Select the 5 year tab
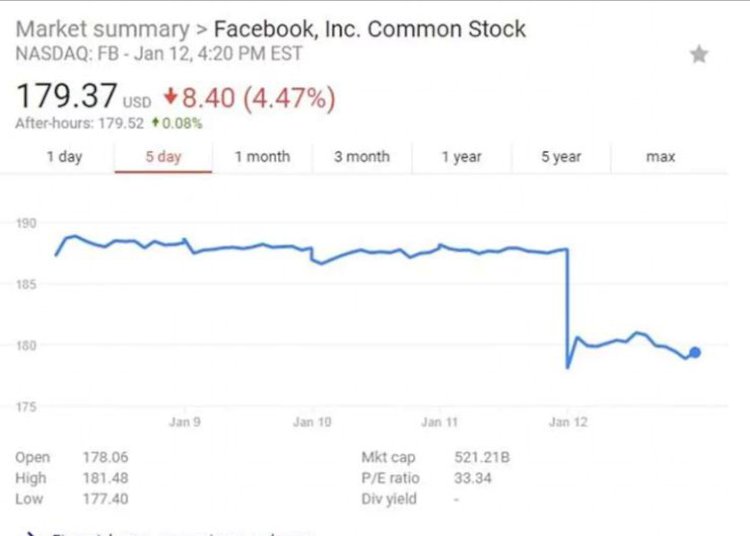This screenshot has height=536, width=750. (x=560, y=157)
